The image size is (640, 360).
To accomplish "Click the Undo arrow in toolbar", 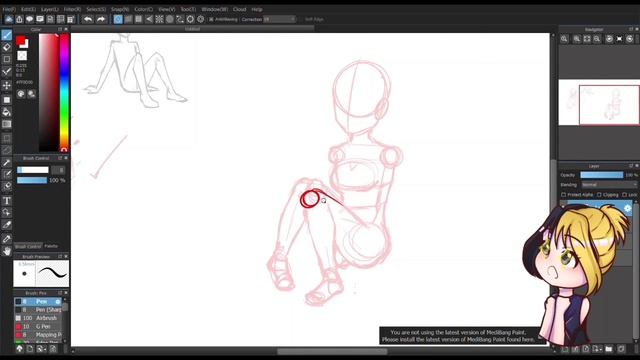I will click(x=88, y=19).
